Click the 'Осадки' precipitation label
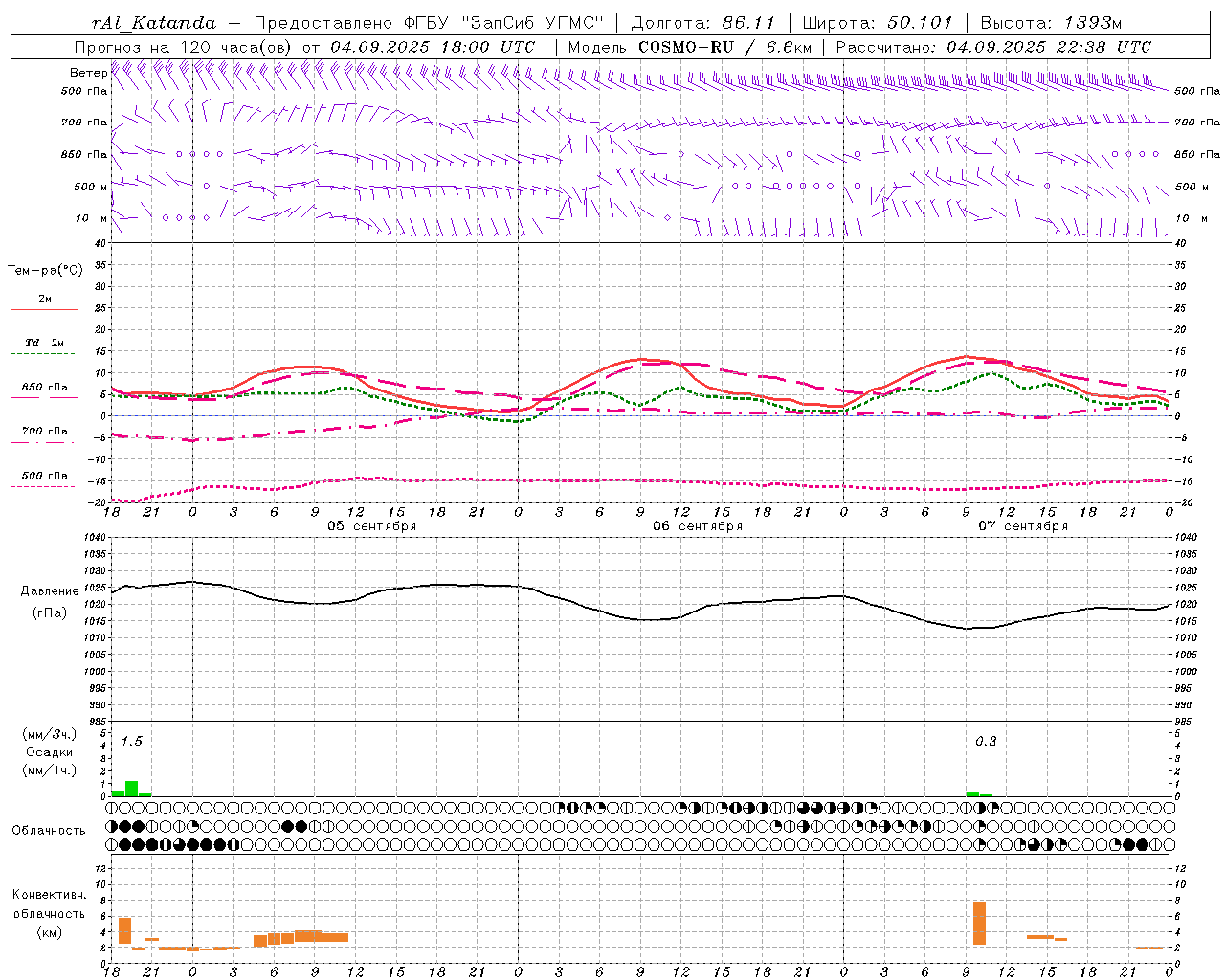This screenshot has height=980, width=1225. pos(50,752)
